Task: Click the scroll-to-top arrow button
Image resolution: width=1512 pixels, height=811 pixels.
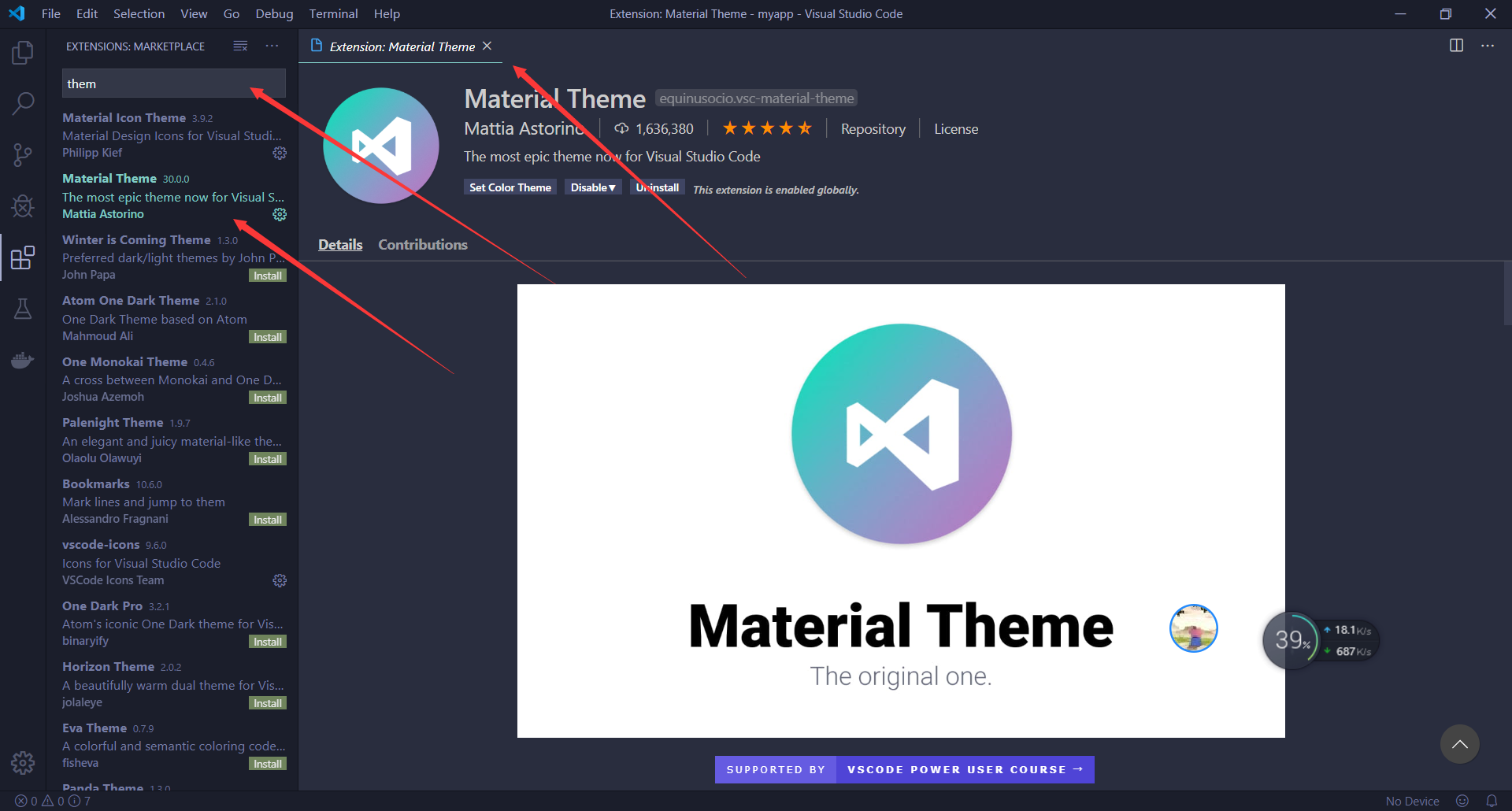Action: pyautogui.click(x=1459, y=743)
